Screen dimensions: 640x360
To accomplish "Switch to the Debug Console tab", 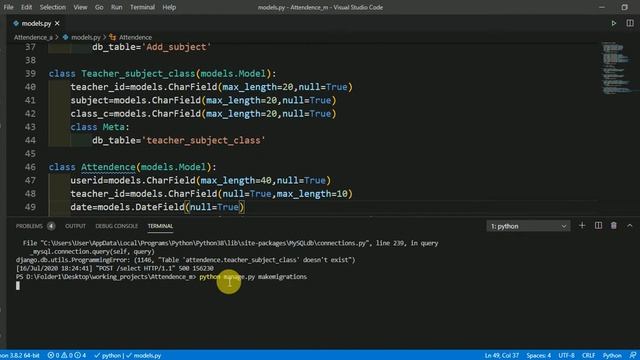I will point(116,226).
